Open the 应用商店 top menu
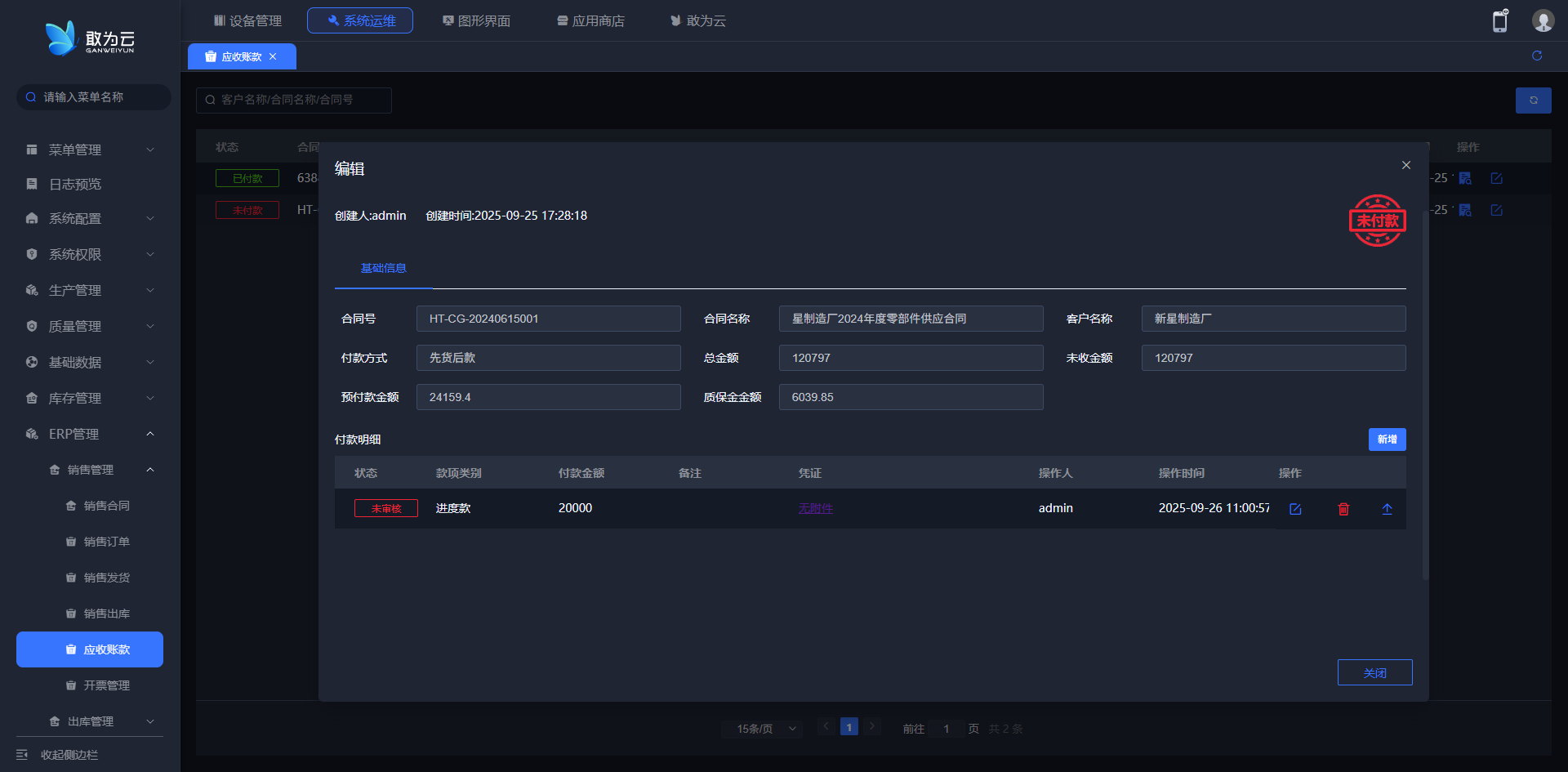The image size is (1568, 772). point(590,20)
